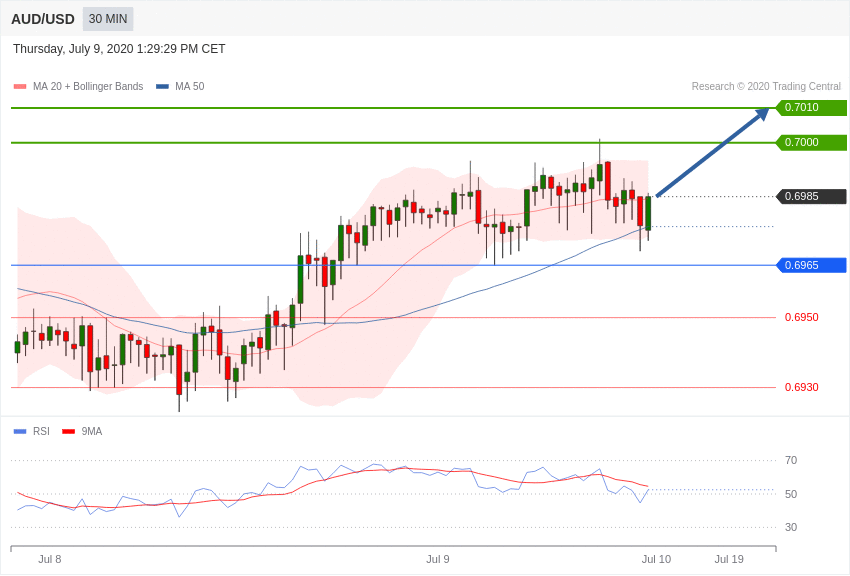850x576 pixels.
Task: Select the 0.6985 current price tag
Action: (x=812, y=196)
